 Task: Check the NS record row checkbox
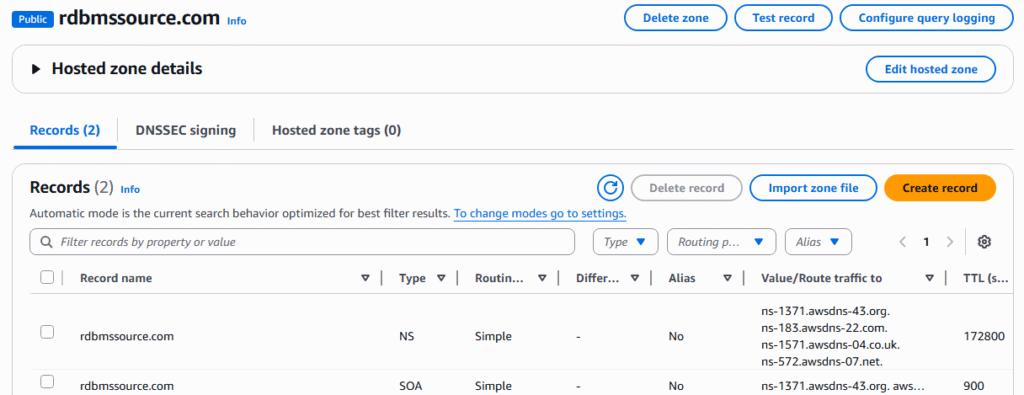coord(47,332)
